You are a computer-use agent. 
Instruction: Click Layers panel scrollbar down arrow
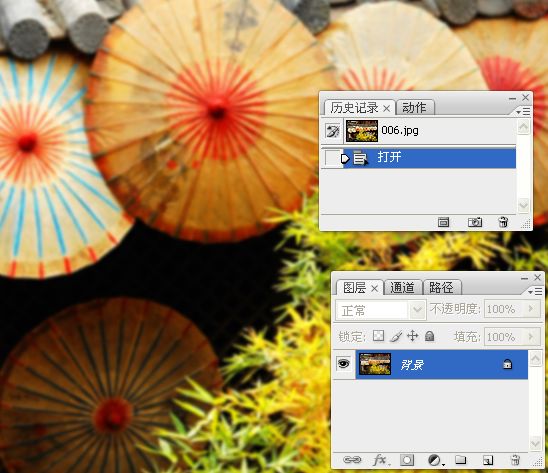(535, 443)
